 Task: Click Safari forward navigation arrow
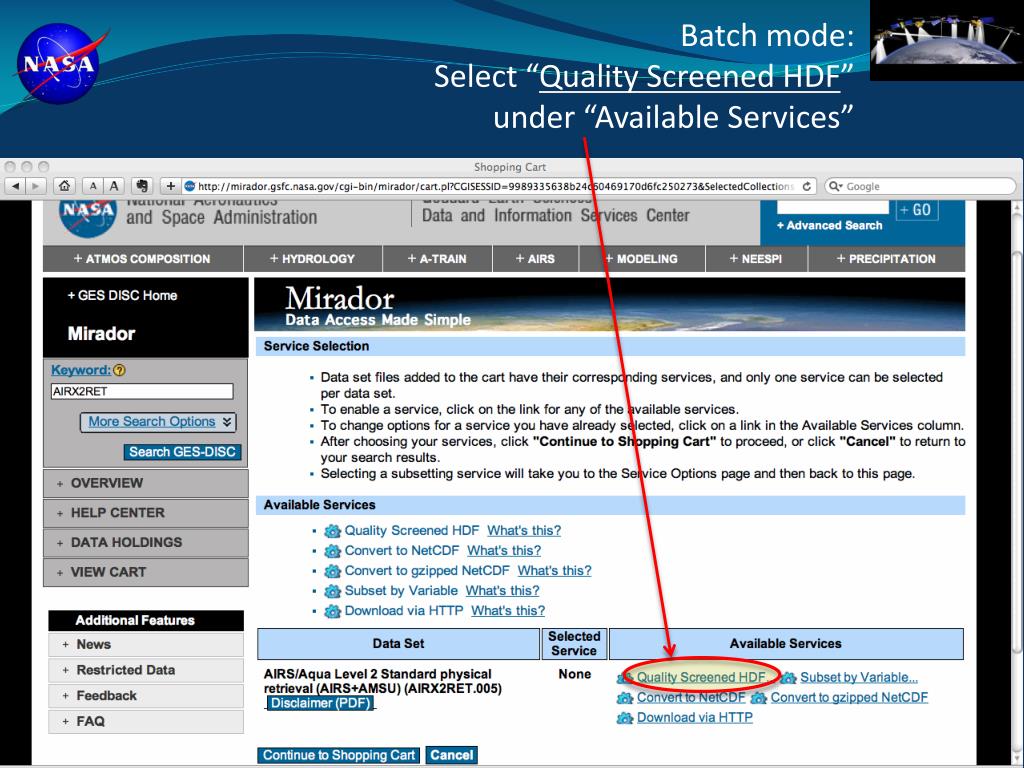[36, 186]
